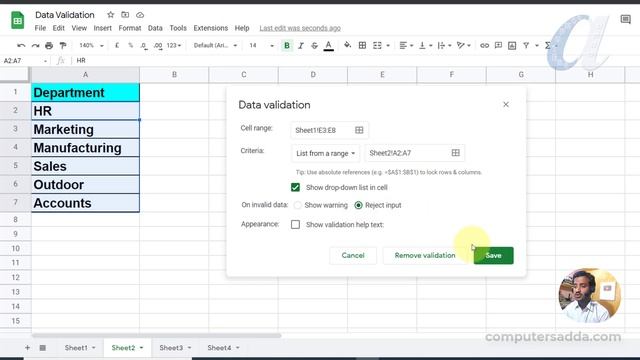
Task: Toggle bold formatting
Action: click(287, 45)
